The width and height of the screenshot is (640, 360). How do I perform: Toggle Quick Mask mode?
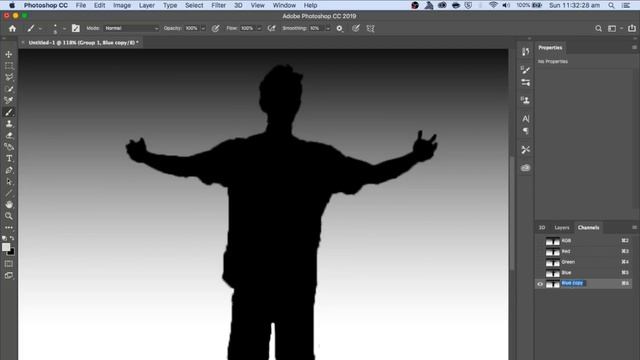(9, 264)
